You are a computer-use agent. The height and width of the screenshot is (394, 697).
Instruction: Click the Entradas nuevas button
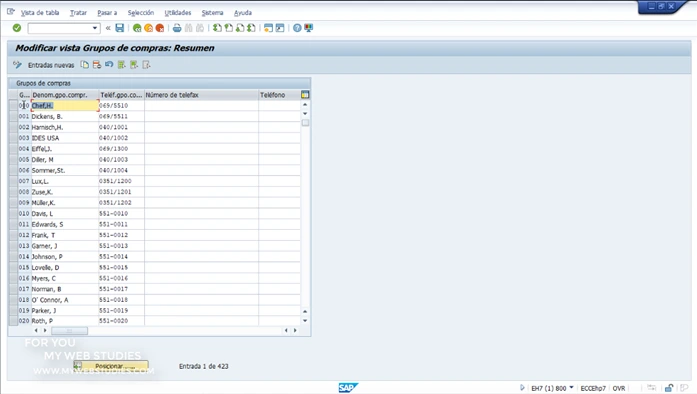click(x=51, y=65)
